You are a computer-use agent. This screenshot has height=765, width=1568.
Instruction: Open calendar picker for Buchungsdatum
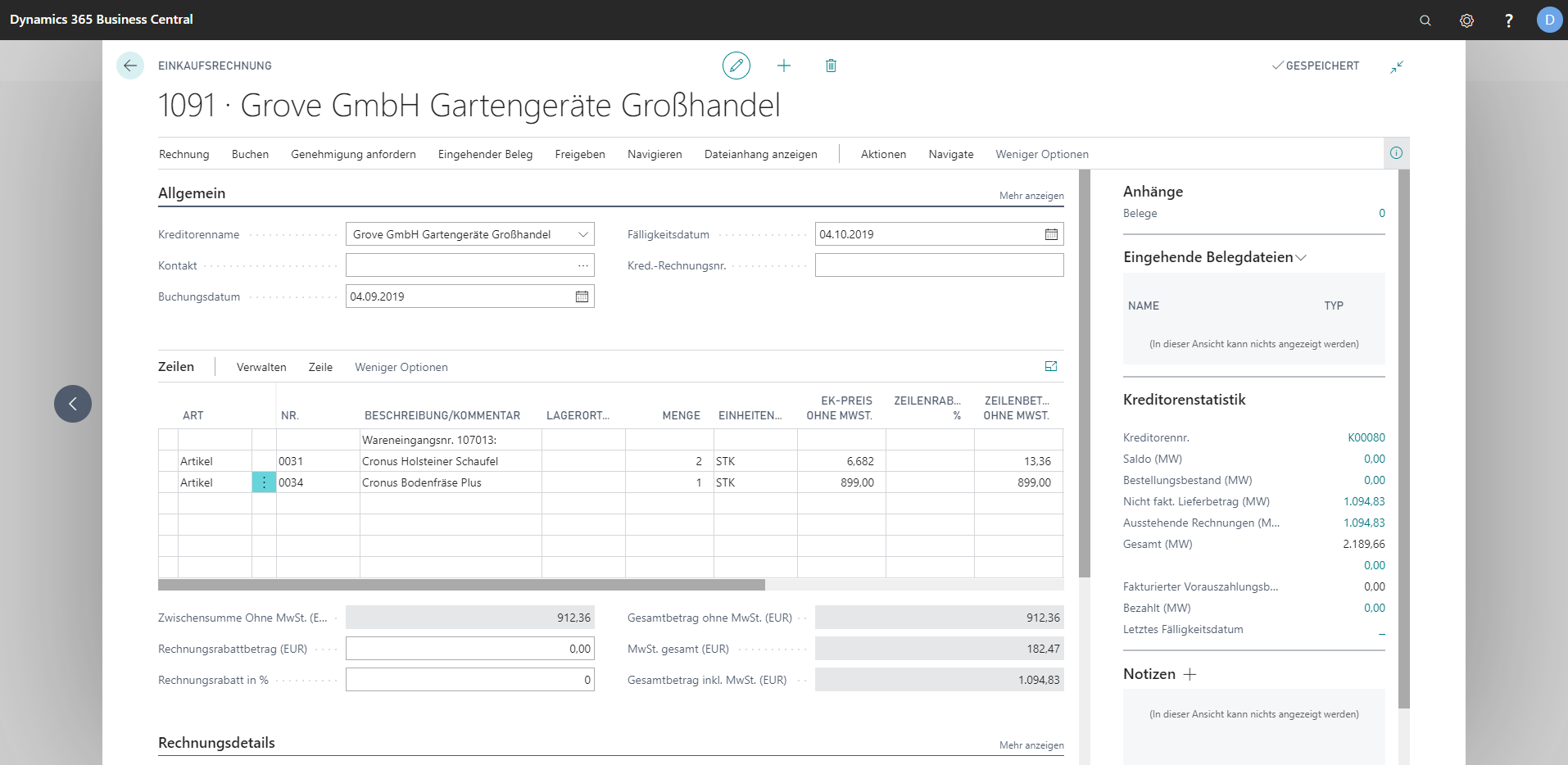582,296
